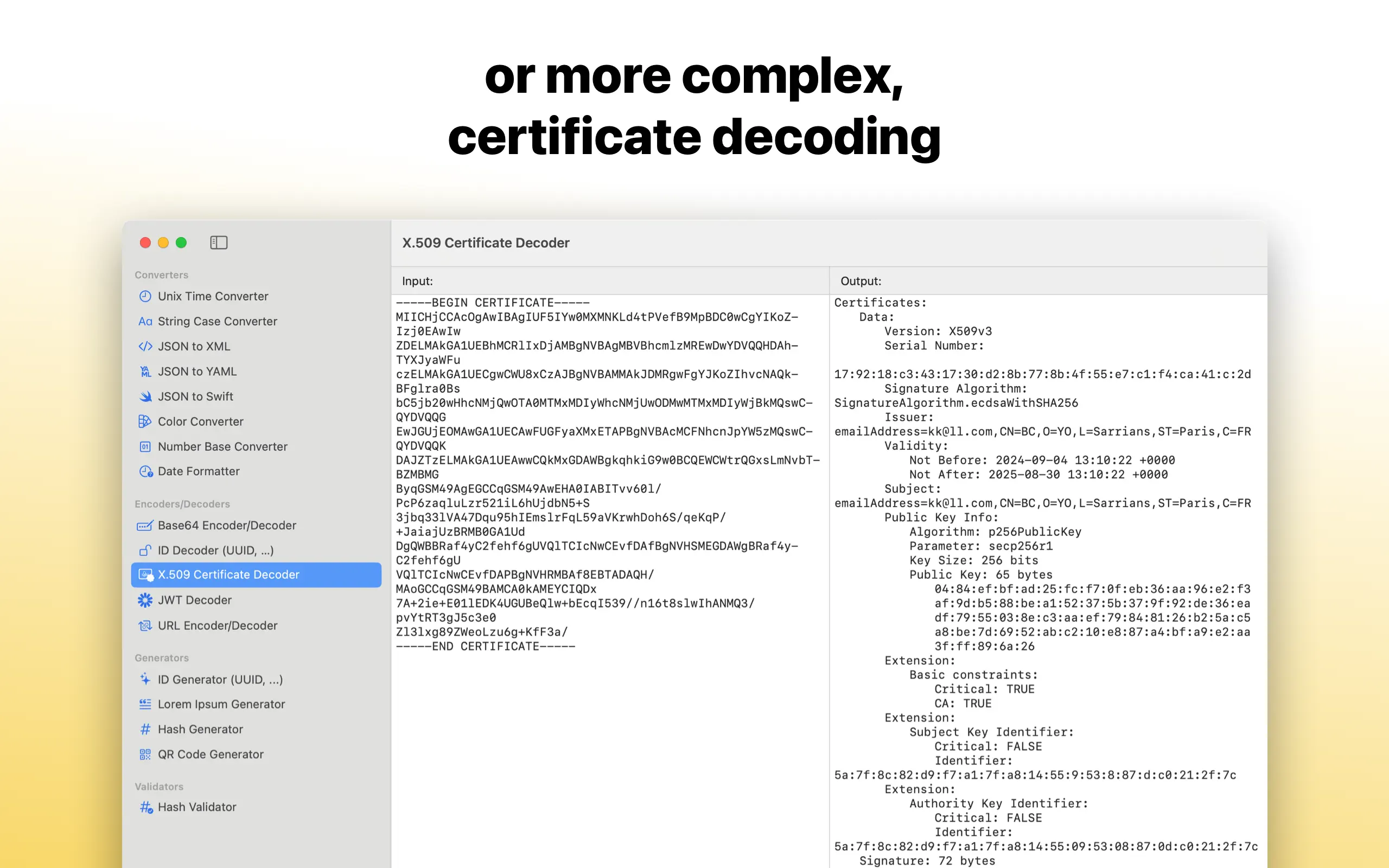The height and width of the screenshot is (868, 1389).
Task: Click the Color Converter swatch icon
Action: point(145,422)
